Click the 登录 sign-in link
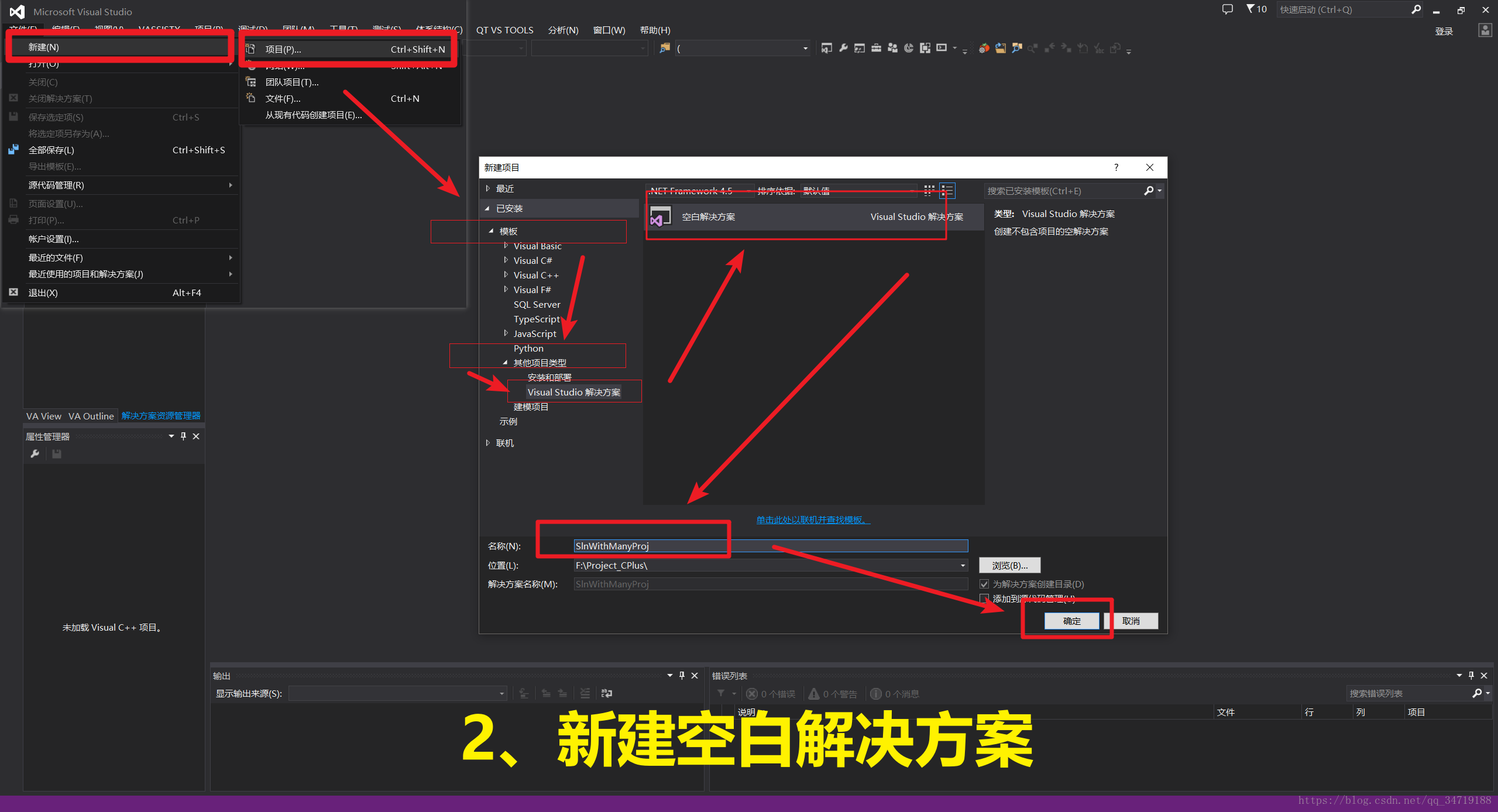The image size is (1498, 812). click(x=1444, y=31)
